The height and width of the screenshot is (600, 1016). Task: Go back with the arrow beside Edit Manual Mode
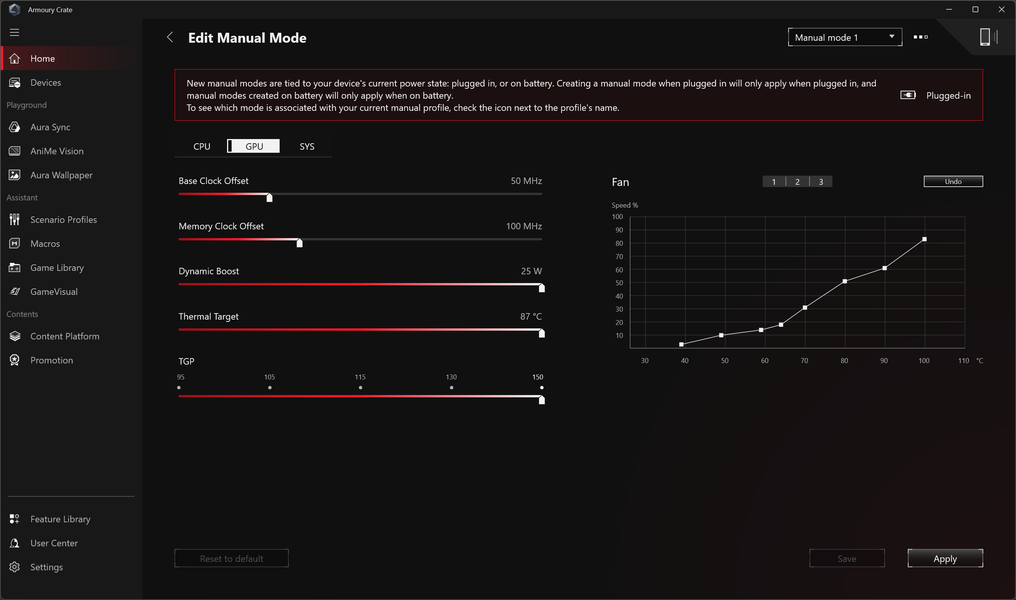(170, 38)
